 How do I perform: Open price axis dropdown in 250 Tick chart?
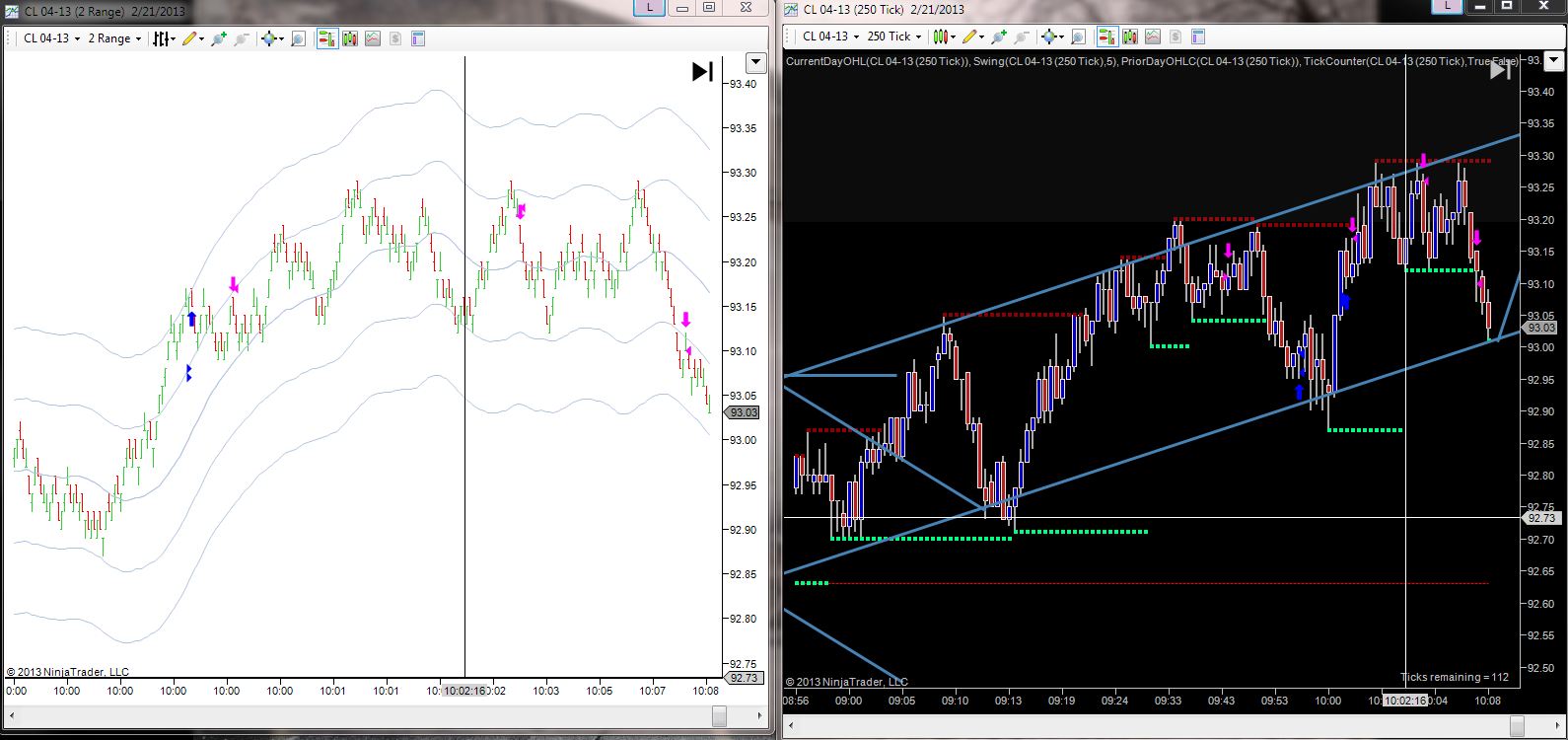click(x=1555, y=61)
